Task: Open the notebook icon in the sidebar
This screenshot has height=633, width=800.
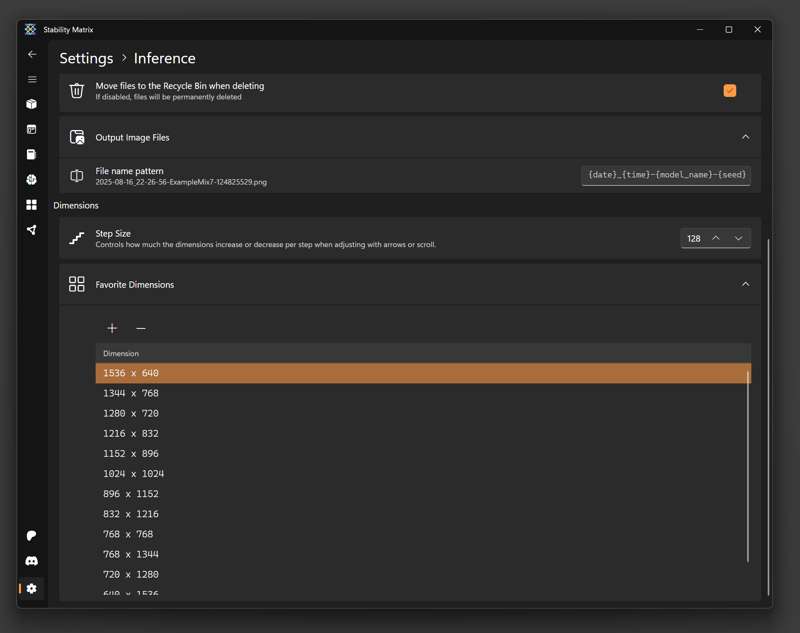Action: pyautogui.click(x=31, y=154)
